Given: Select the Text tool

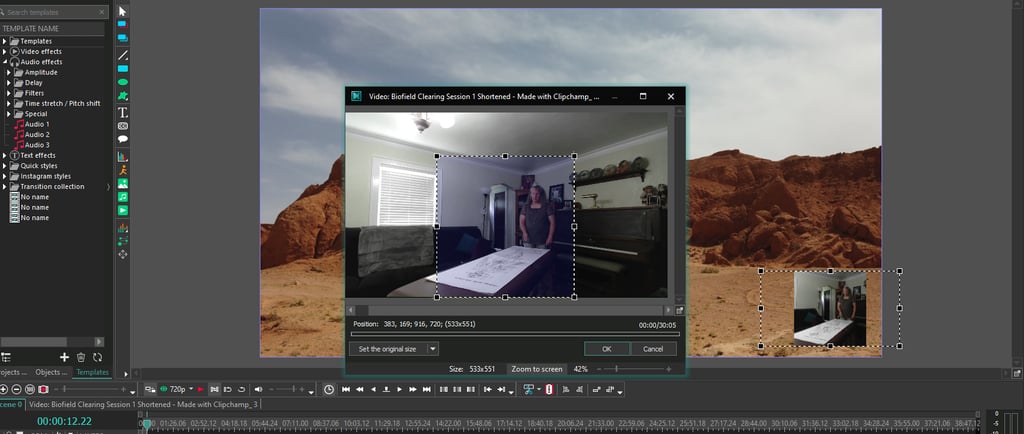Looking at the screenshot, I should click(123, 112).
